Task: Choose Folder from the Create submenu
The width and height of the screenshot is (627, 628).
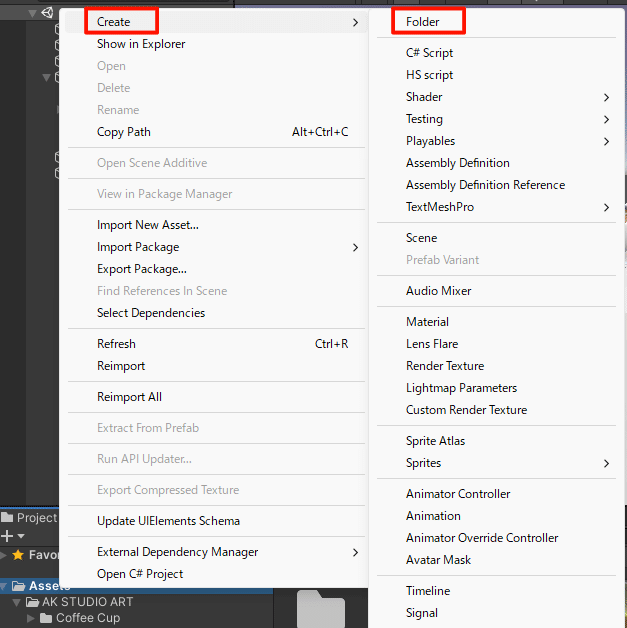Action: pos(423,21)
